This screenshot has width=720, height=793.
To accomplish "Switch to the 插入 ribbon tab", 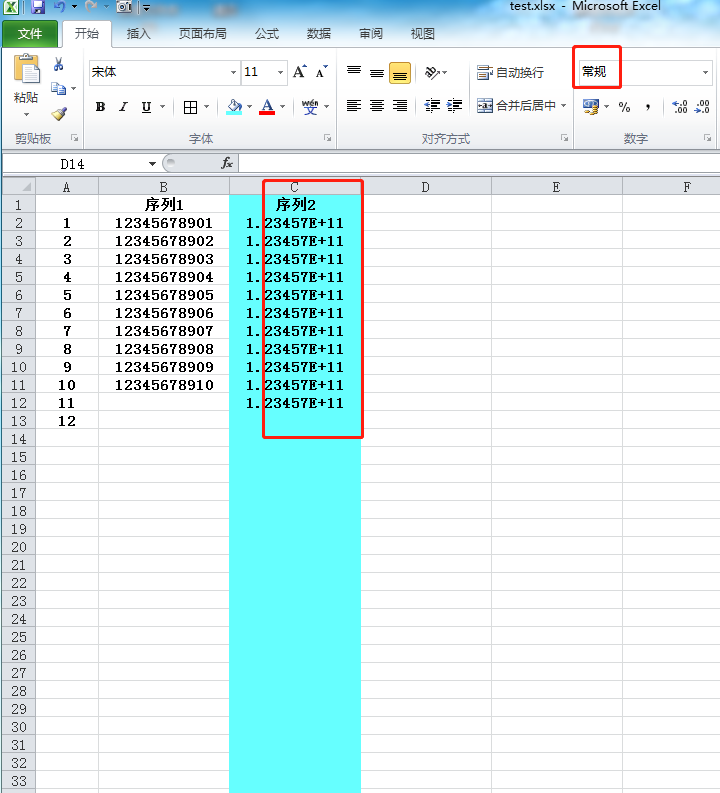I will [x=138, y=34].
